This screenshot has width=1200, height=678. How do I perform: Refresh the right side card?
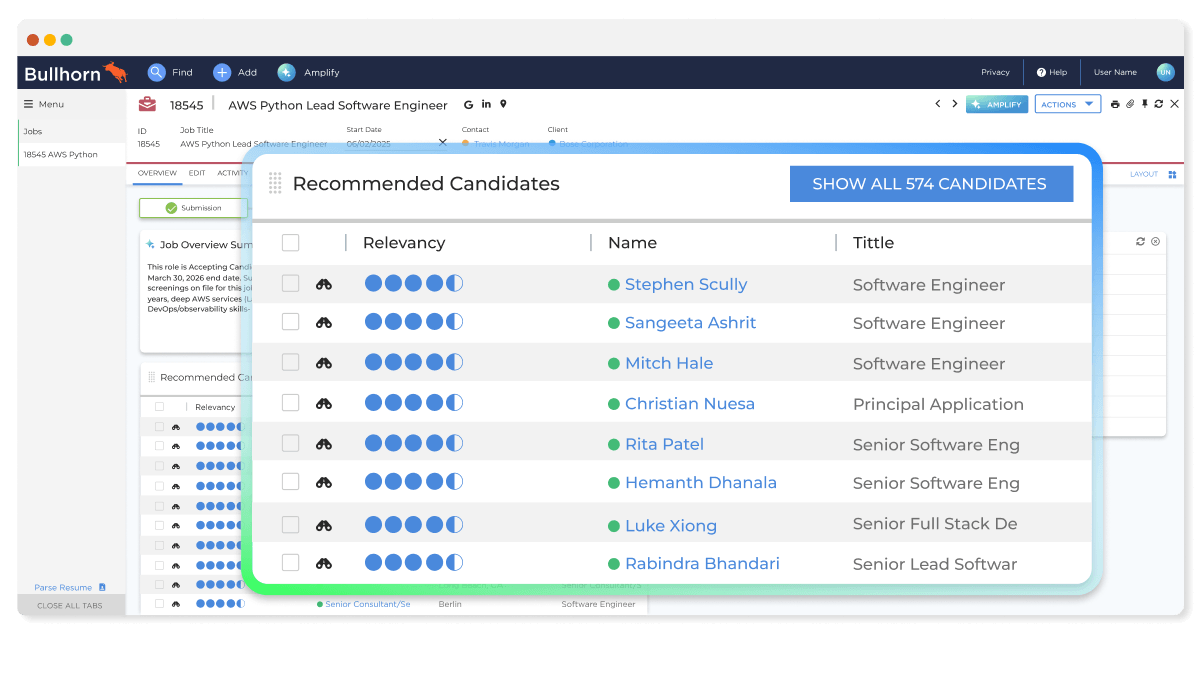pyautogui.click(x=1141, y=241)
